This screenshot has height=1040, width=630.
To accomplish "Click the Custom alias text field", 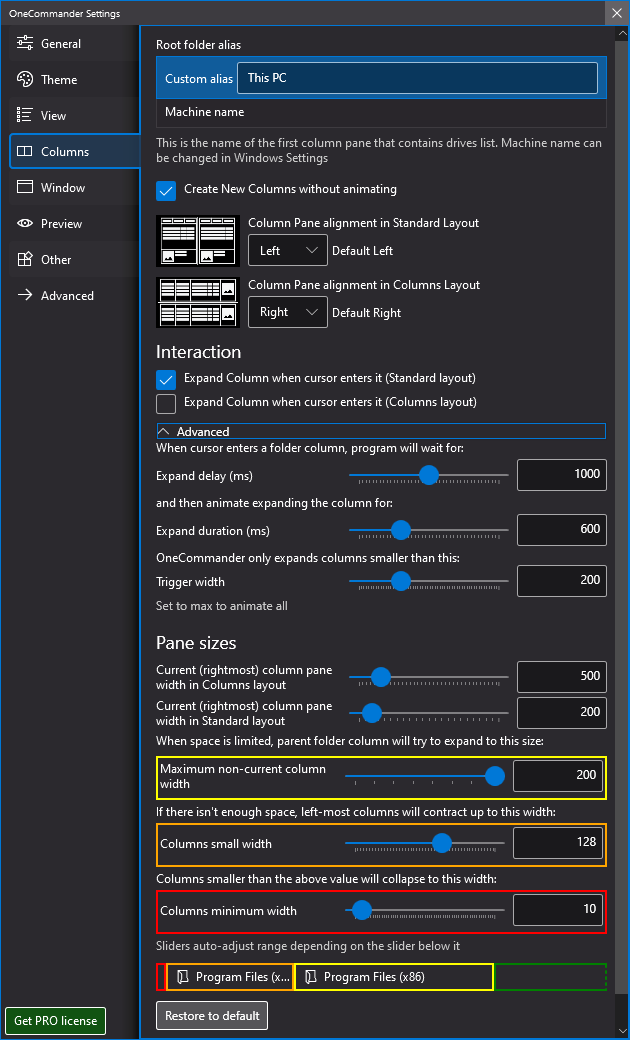I will [417, 78].
